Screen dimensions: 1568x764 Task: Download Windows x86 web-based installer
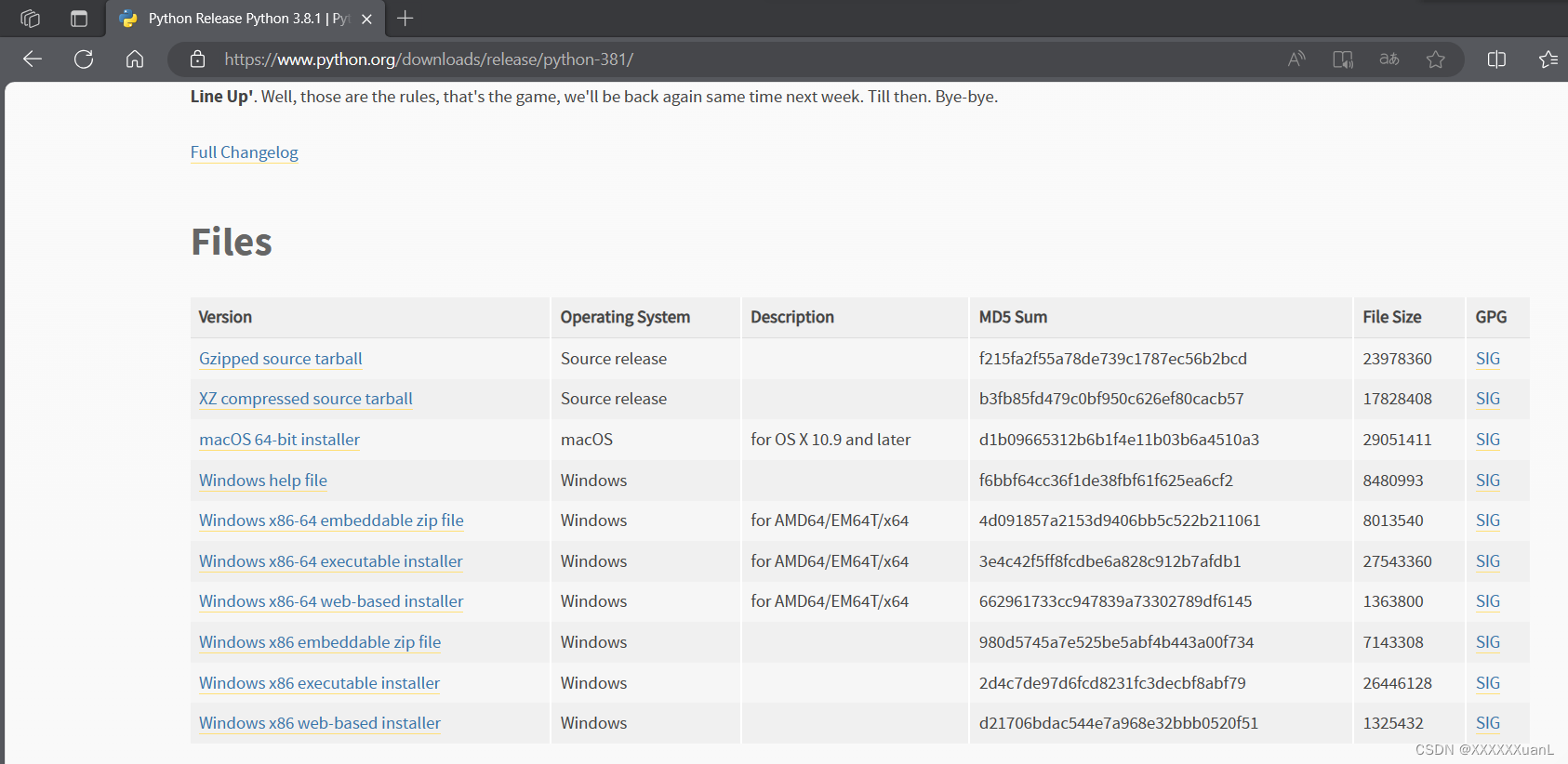(x=320, y=723)
